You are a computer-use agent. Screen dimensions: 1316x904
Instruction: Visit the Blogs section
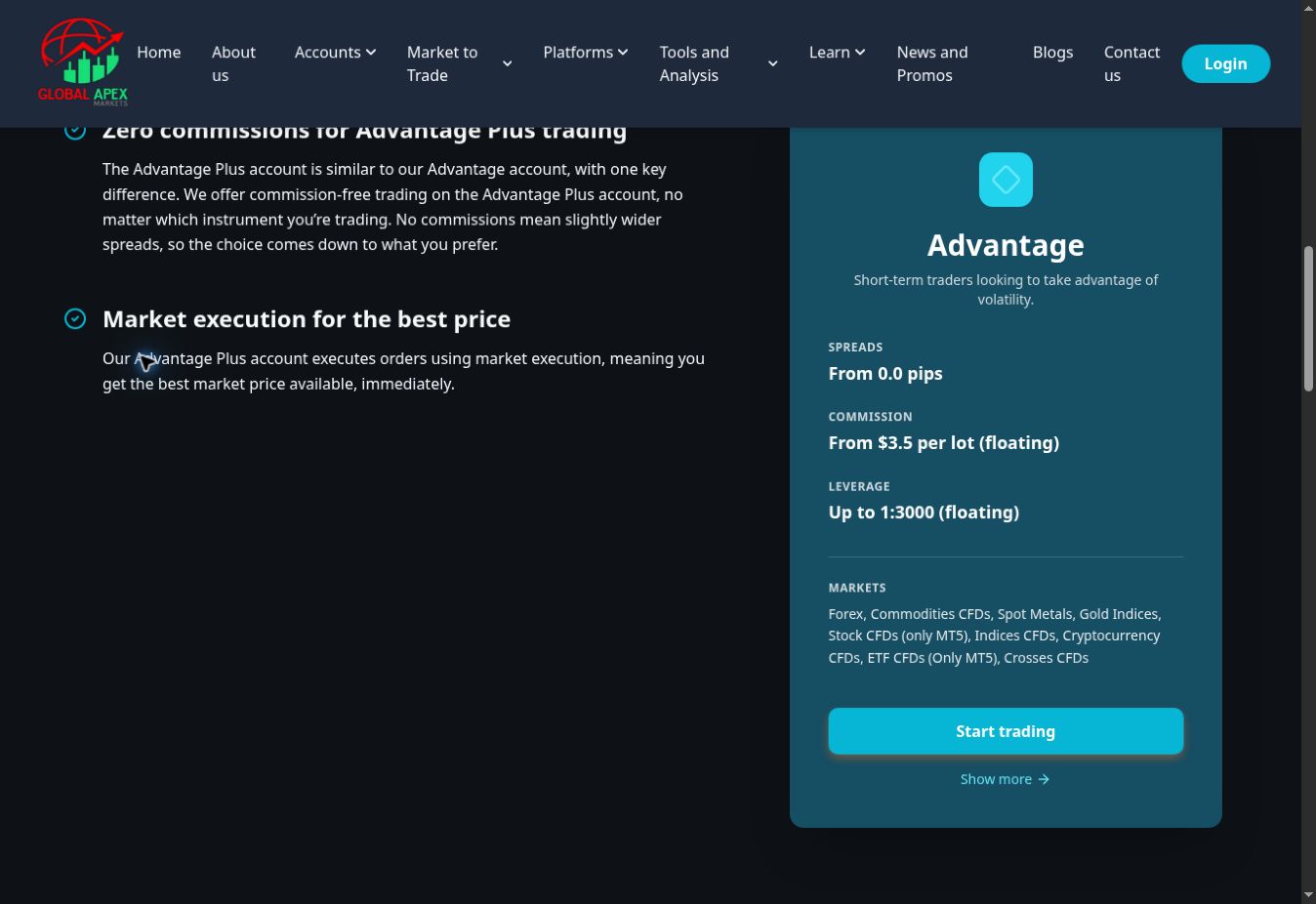[x=1052, y=52]
